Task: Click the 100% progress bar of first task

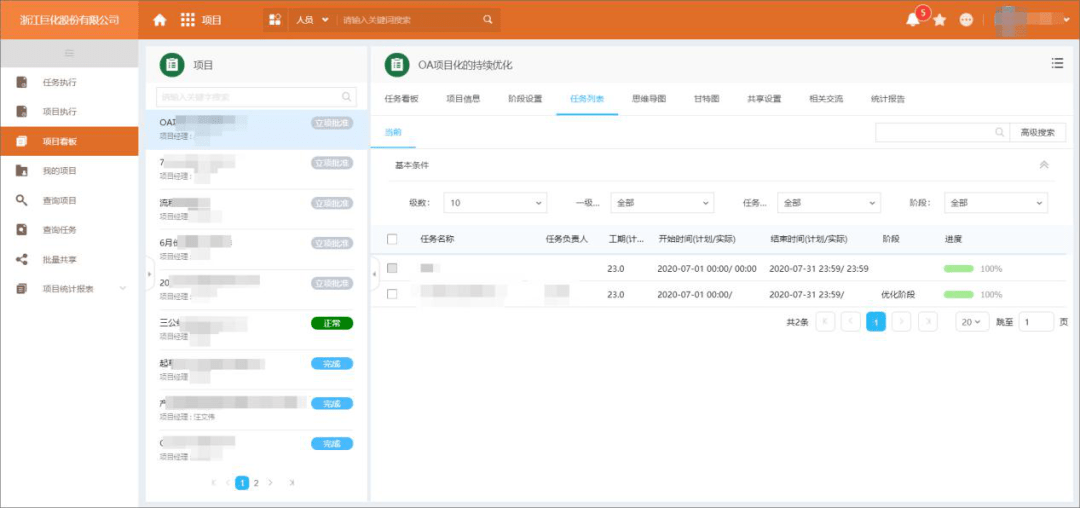Action: (959, 268)
